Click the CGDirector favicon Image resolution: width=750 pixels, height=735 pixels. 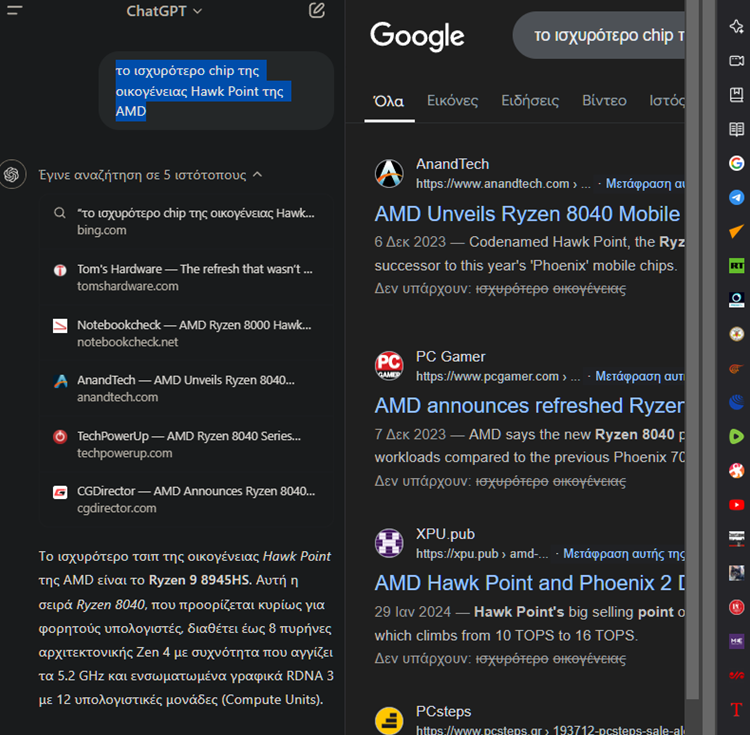point(60,492)
